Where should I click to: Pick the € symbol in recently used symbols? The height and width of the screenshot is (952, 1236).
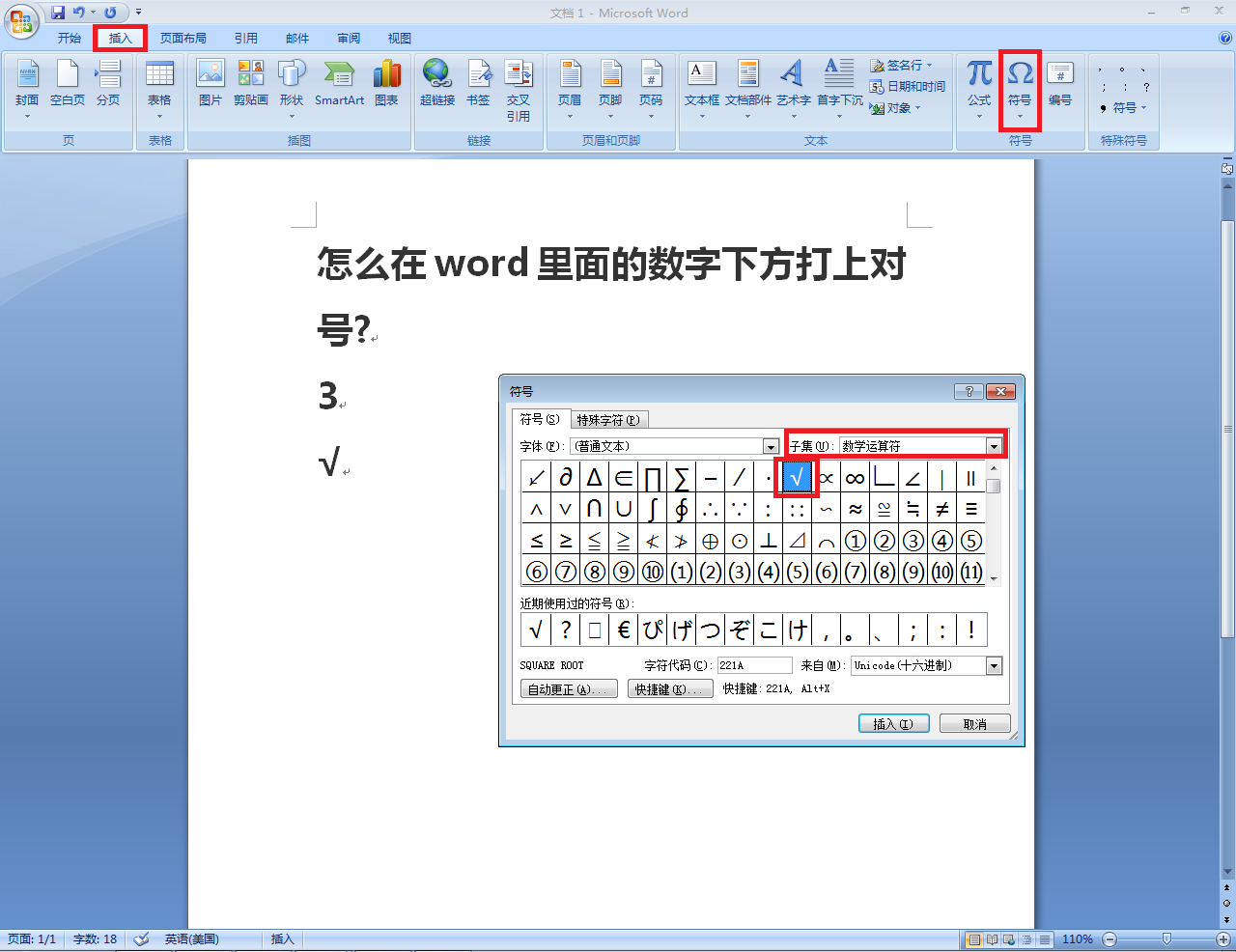[x=624, y=630]
